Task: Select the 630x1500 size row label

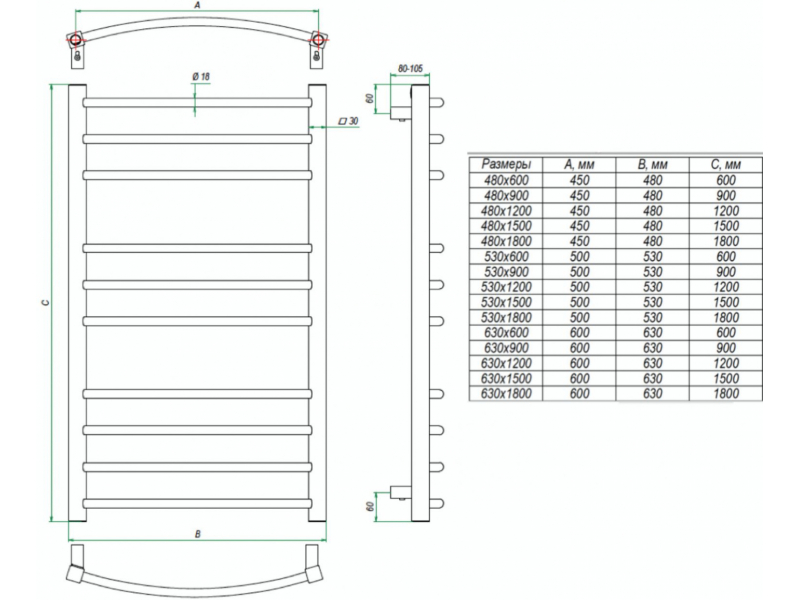Action: click(506, 379)
